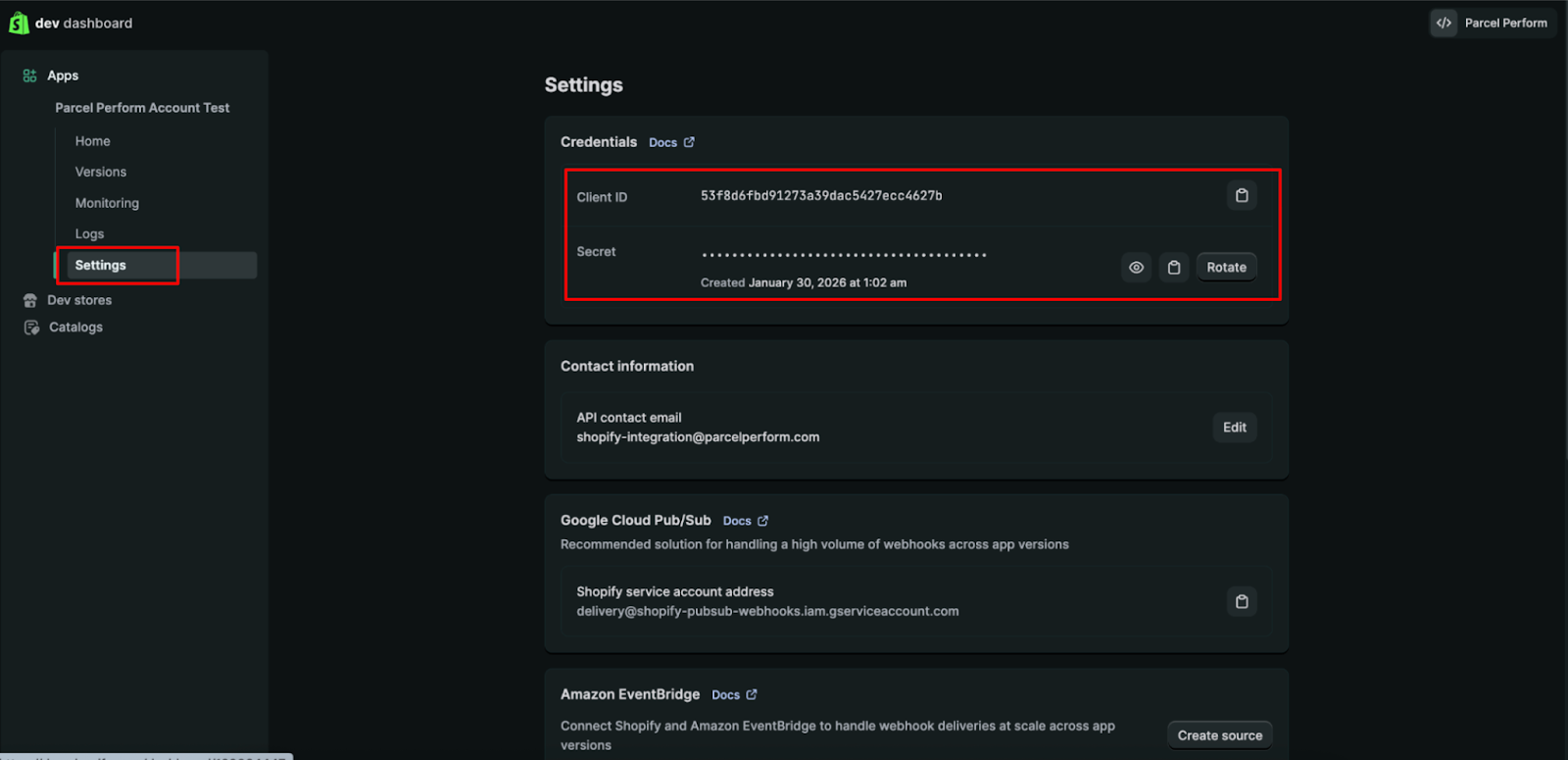
Task: Click the Secret label
Action: (x=596, y=252)
